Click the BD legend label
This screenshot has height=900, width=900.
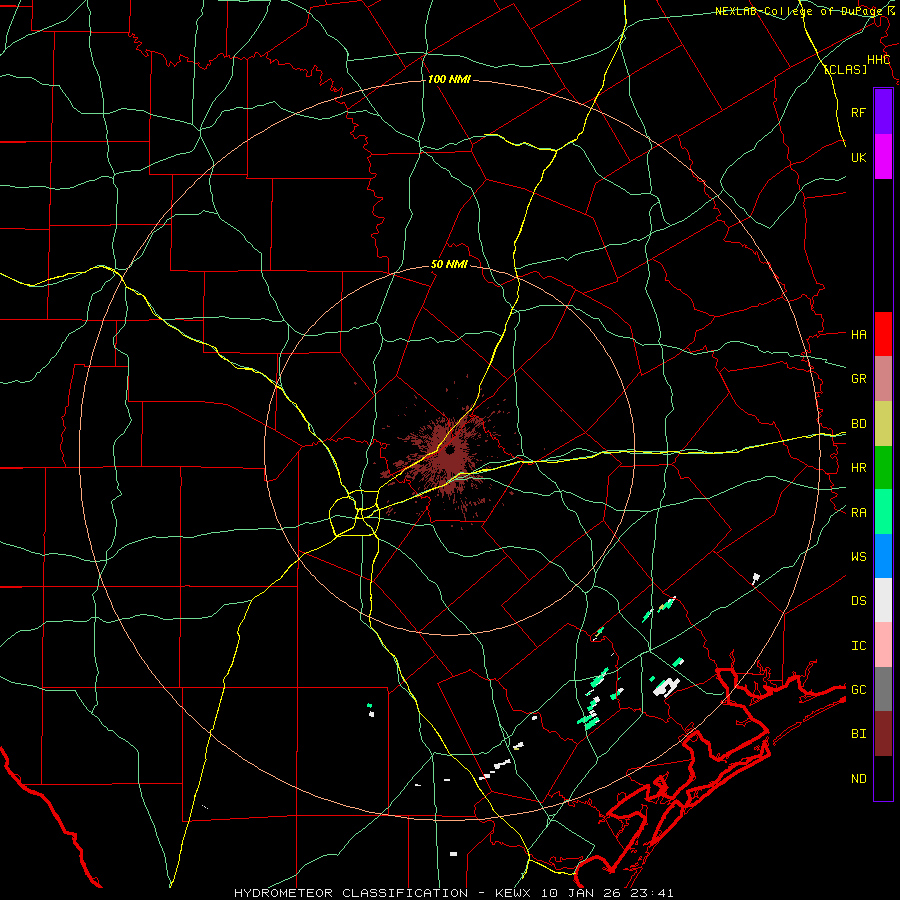[x=858, y=424]
